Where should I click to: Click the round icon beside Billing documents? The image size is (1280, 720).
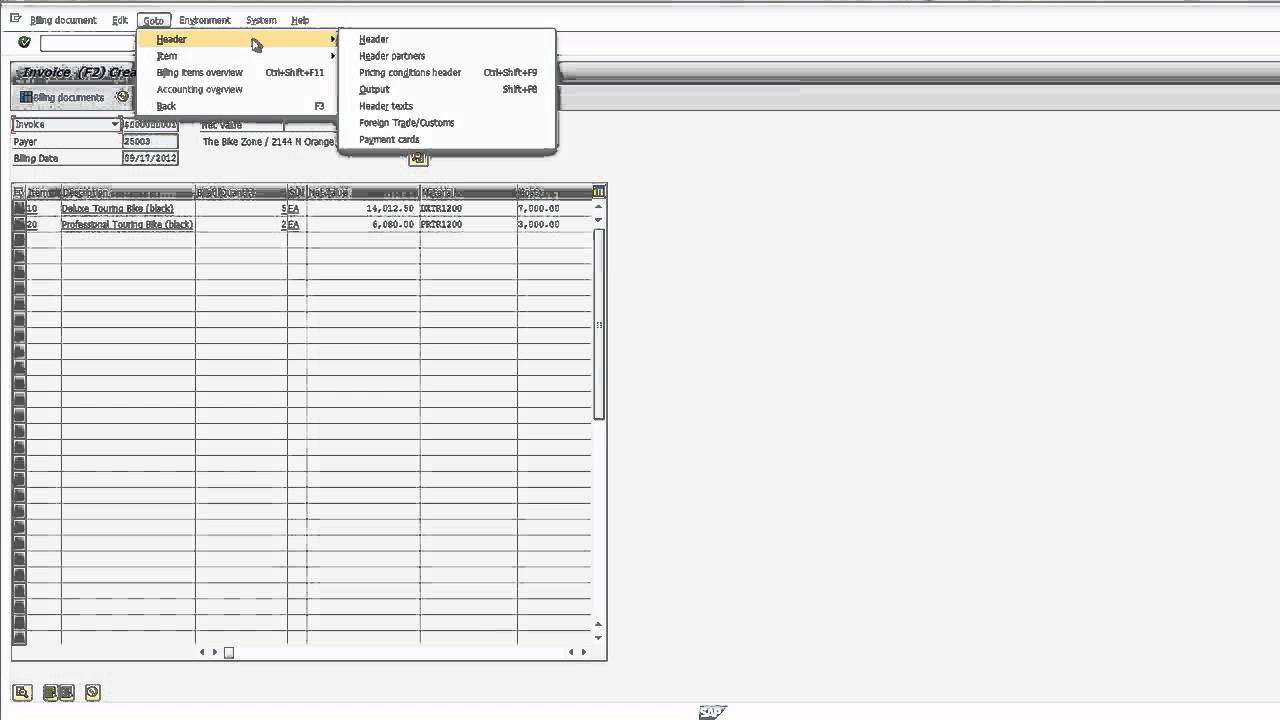coord(122,97)
